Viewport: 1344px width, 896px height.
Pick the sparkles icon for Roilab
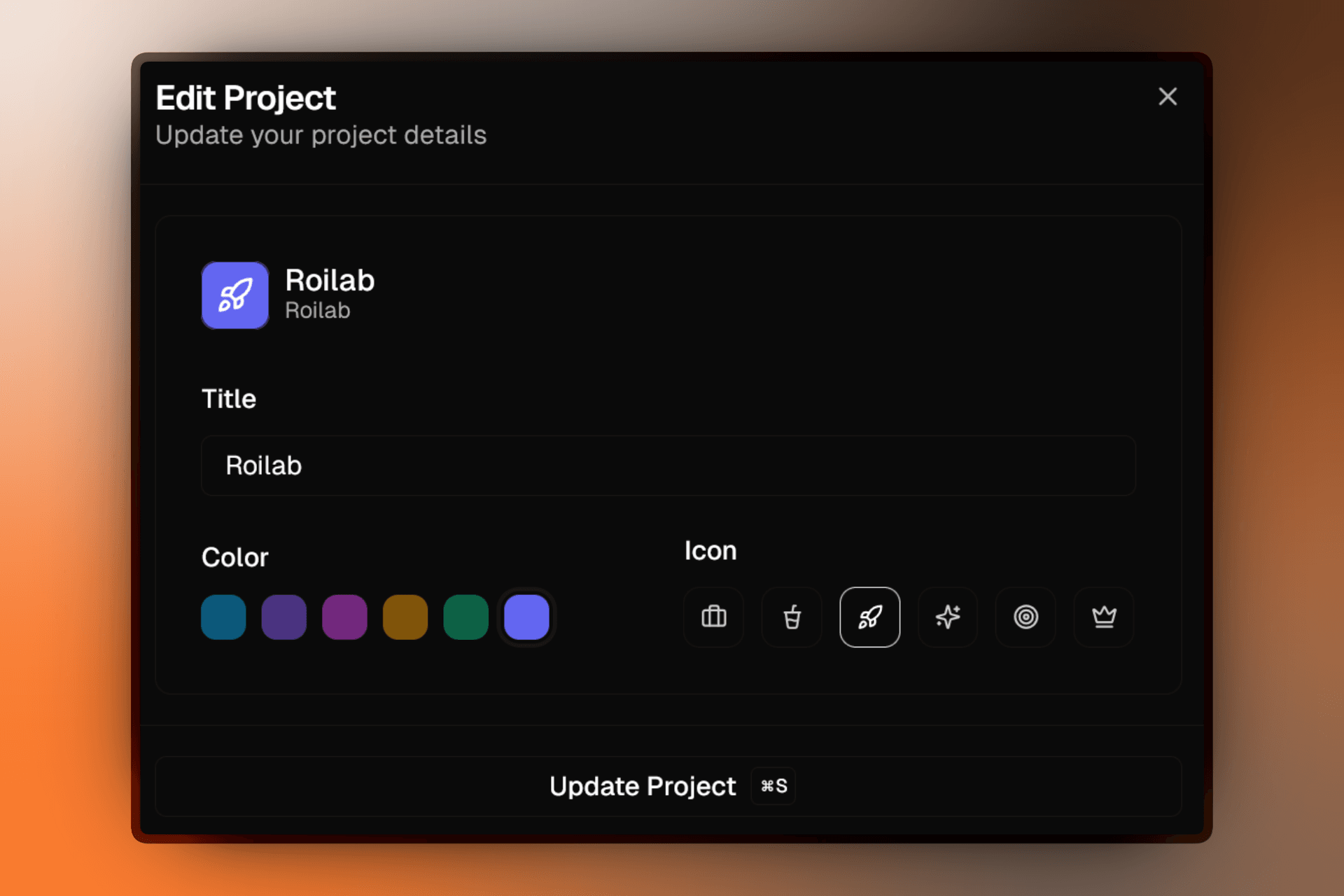(947, 617)
